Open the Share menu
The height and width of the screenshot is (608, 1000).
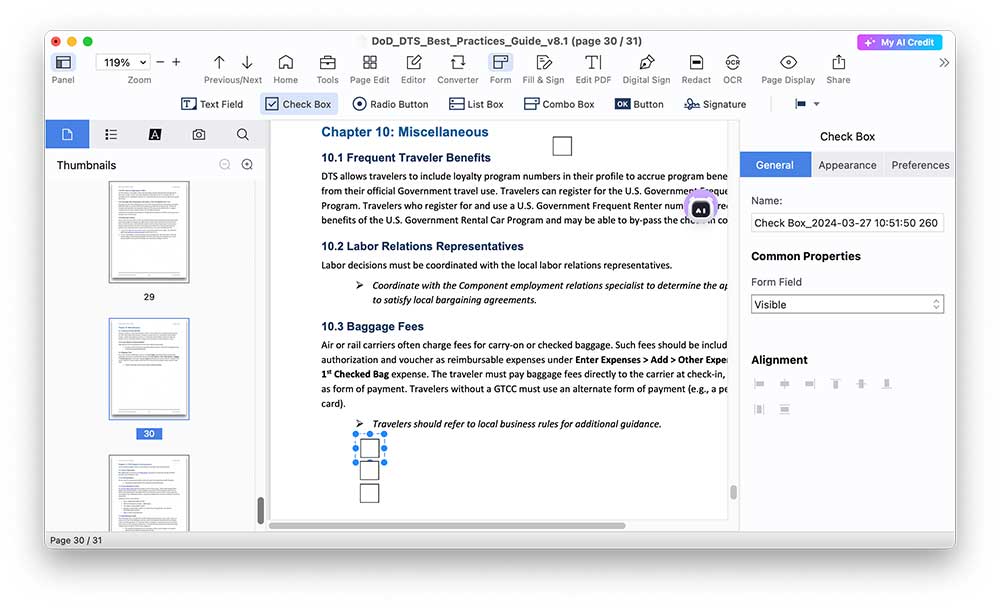click(838, 62)
